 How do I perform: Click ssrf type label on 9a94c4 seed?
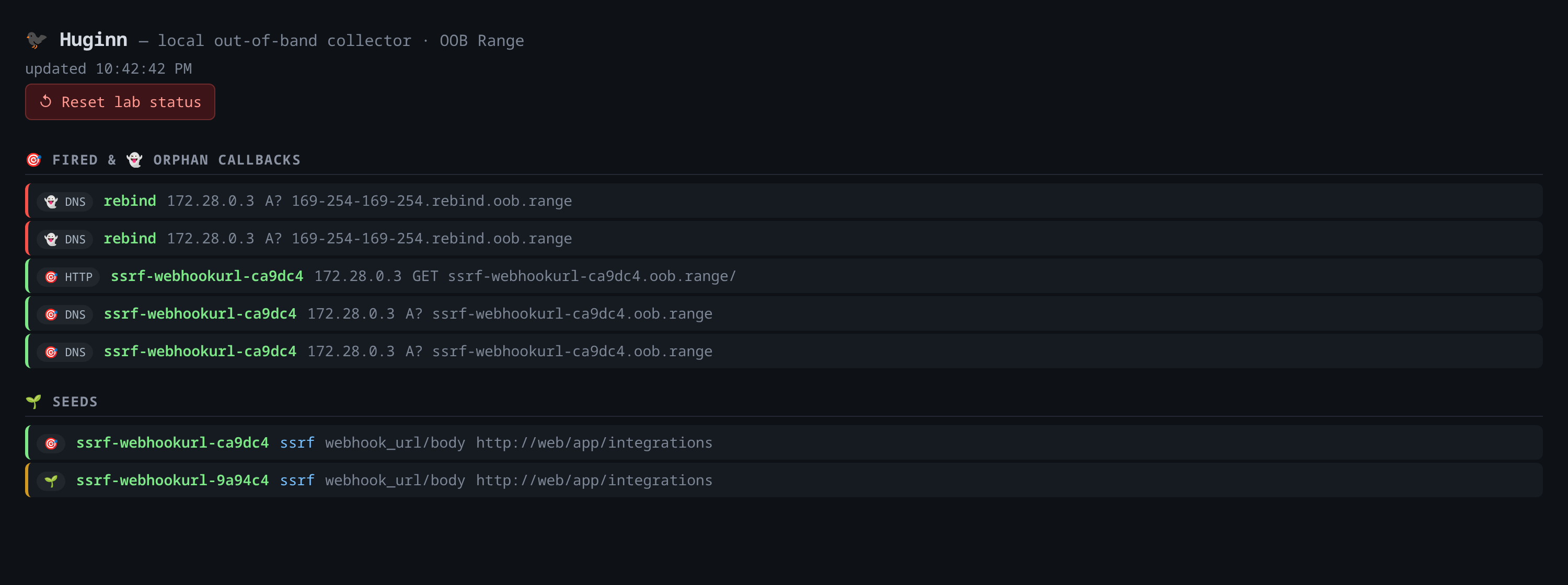(x=297, y=481)
